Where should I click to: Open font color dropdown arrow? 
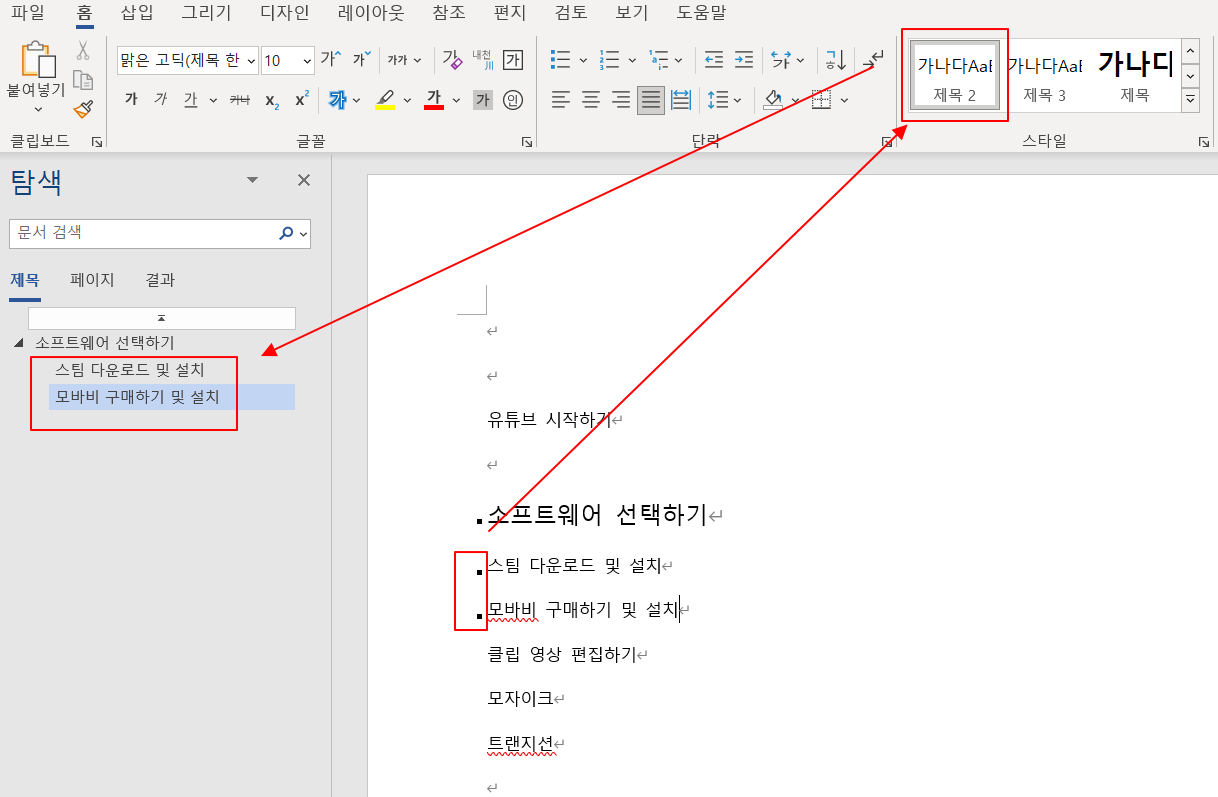tap(456, 100)
